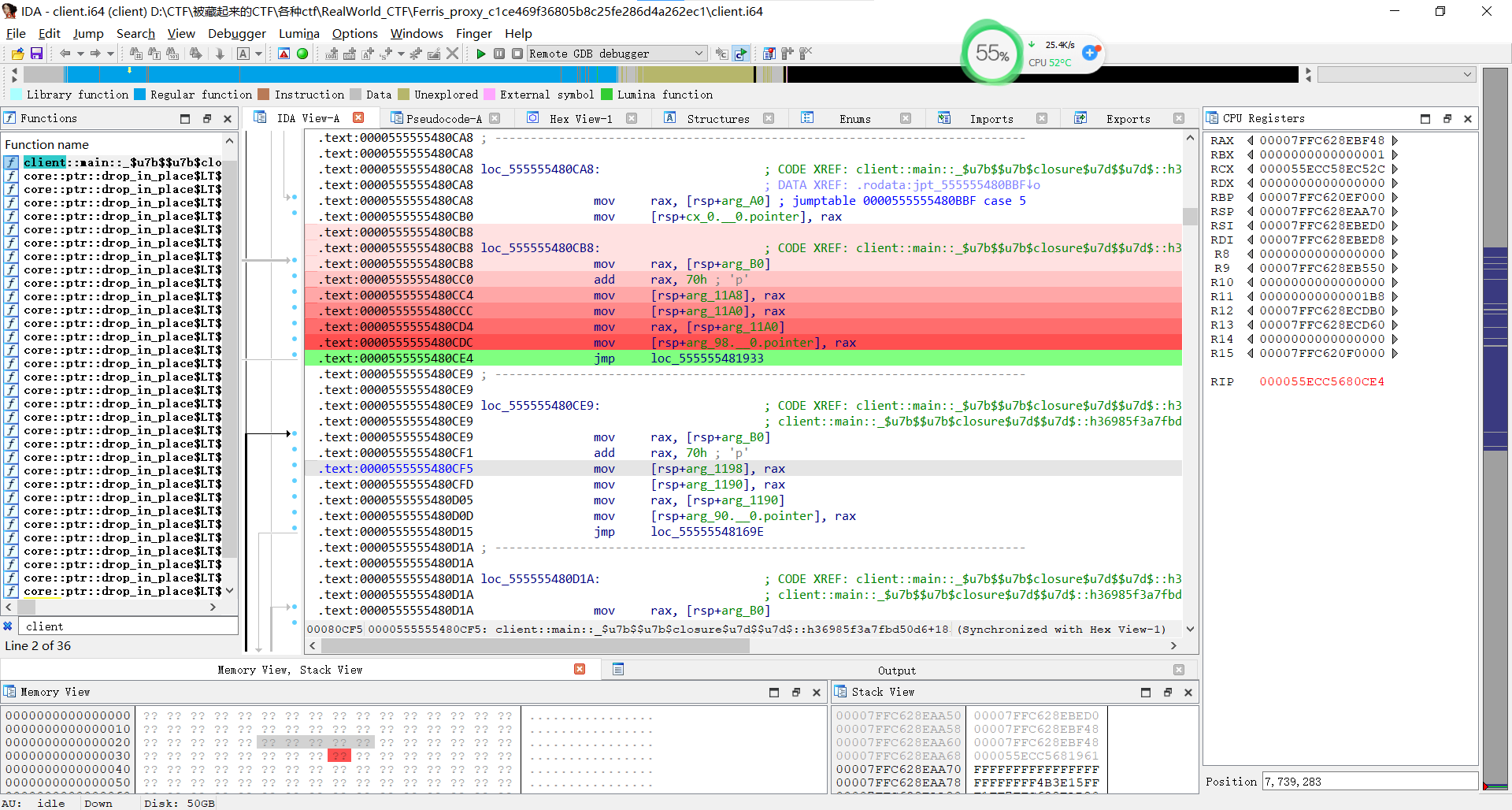Click the convert-to-code toolbar icon

pyautogui.click(x=332, y=54)
